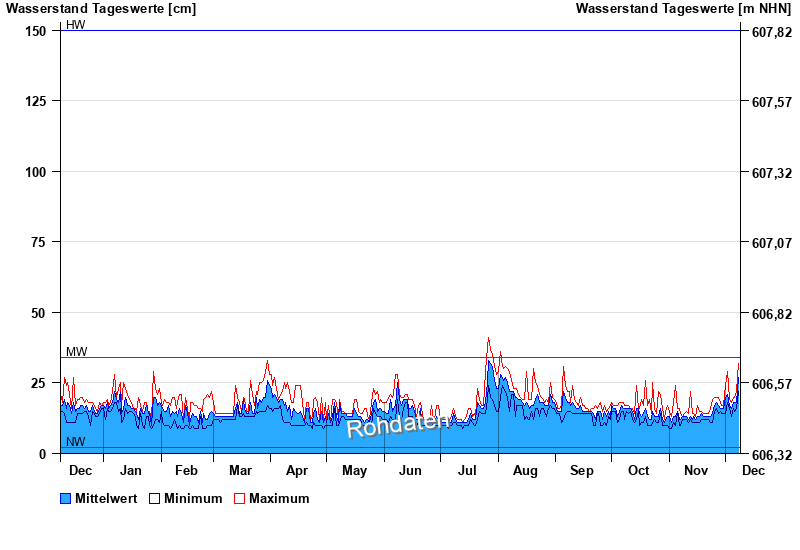Toggle the Maximum series legend text
Image resolution: width=800 pixels, height=550 pixels.
click(x=279, y=498)
